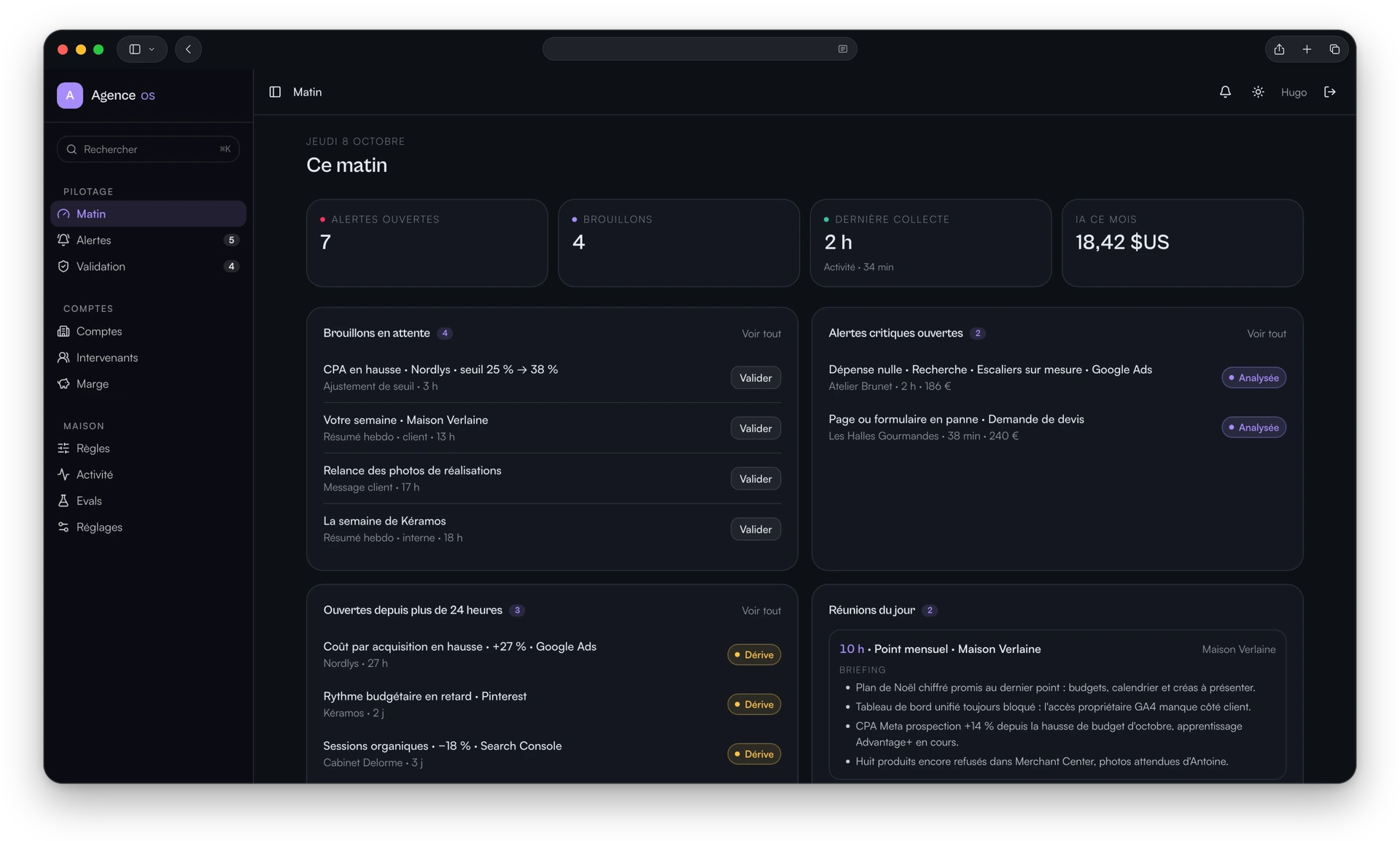Click the Règles icon in sidebar
Viewport: 1400px width, 841px height.
click(63, 448)
